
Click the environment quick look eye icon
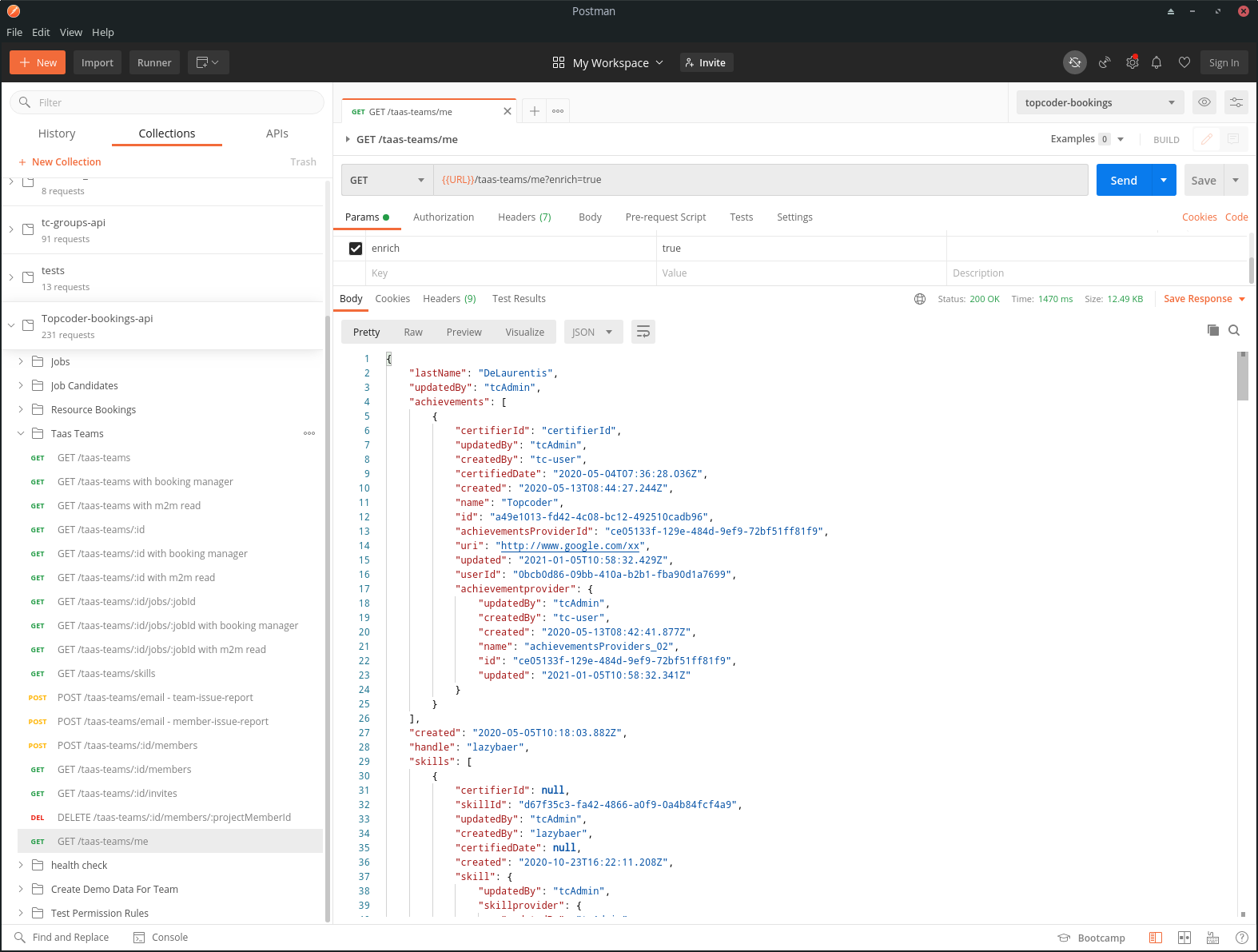tap(1204, 102)
